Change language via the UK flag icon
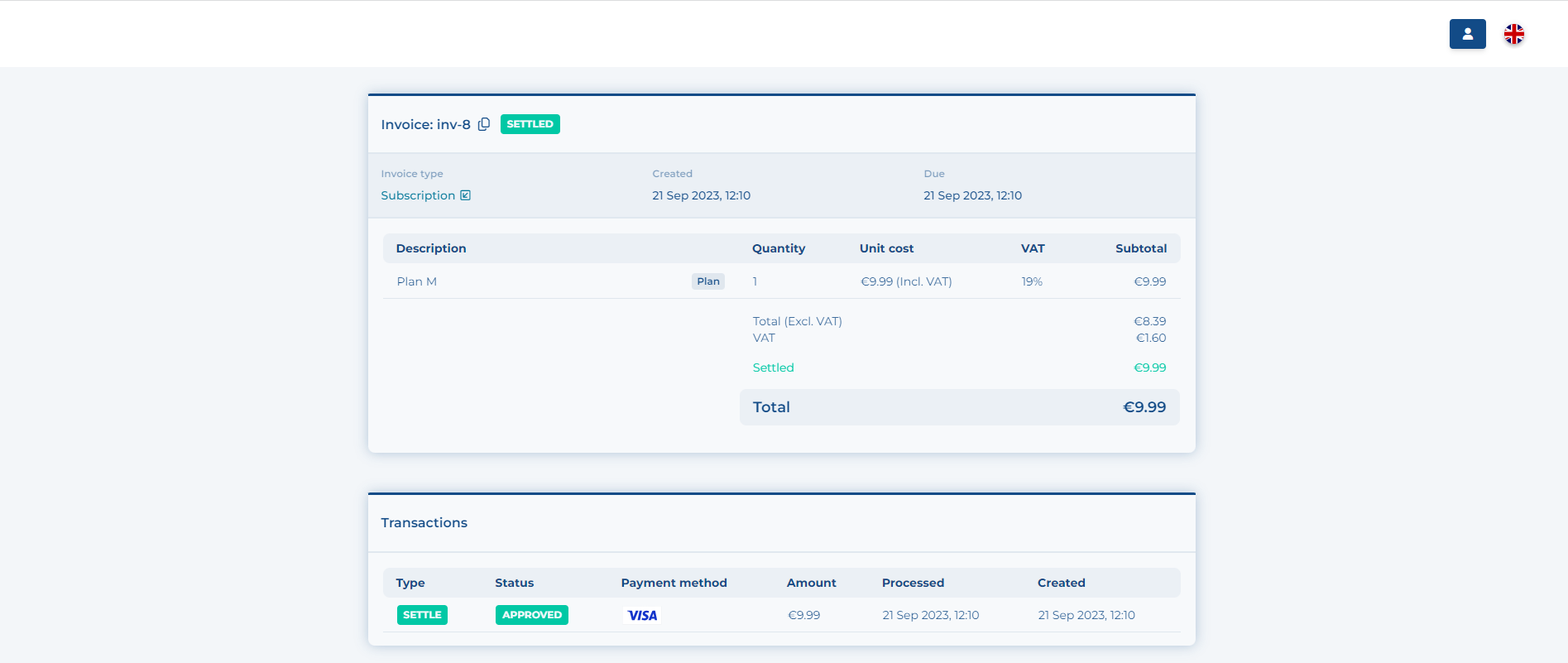 tap(1514, 34)
